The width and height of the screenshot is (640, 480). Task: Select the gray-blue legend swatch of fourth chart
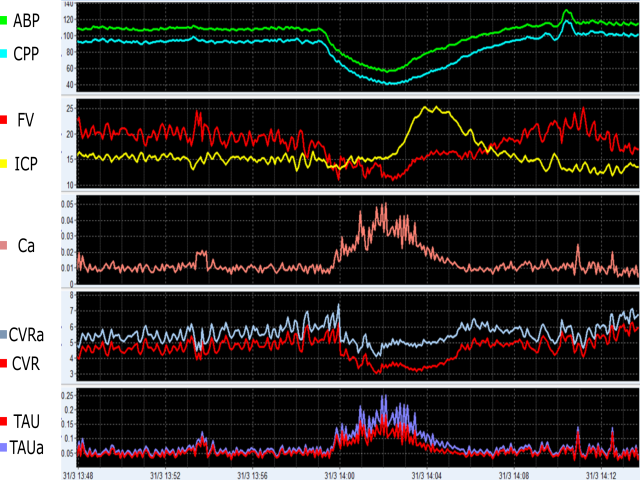click(4, 334)
